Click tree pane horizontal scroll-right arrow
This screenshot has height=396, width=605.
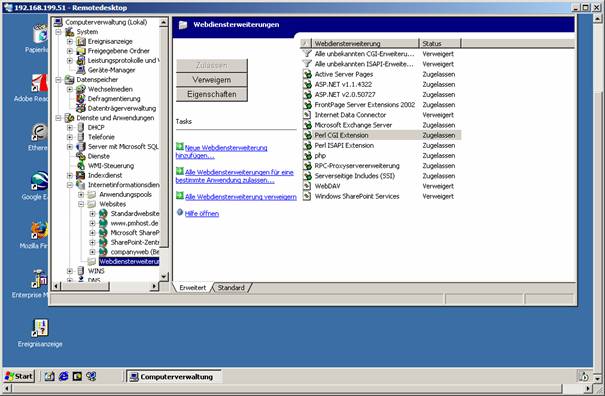[x=154, y=286]
